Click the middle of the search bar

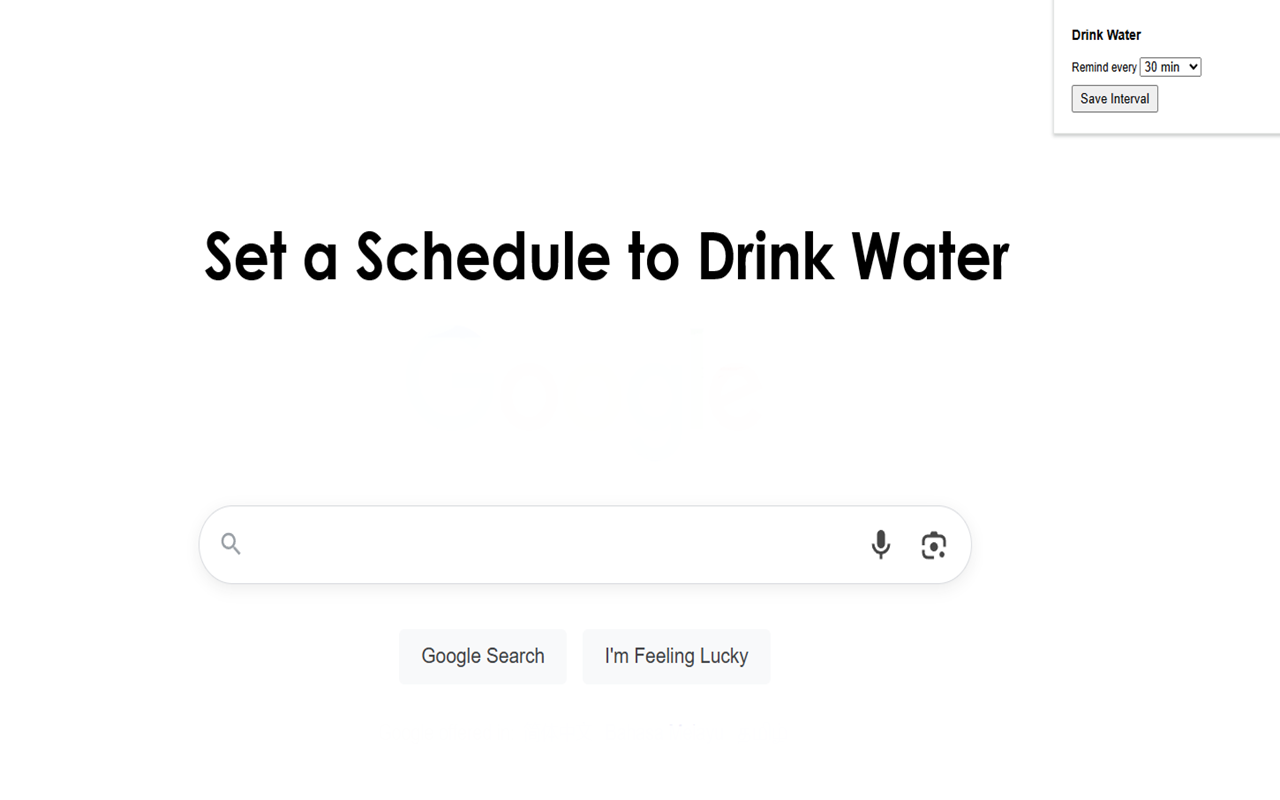pyautogui.click(x=585, y=545)
